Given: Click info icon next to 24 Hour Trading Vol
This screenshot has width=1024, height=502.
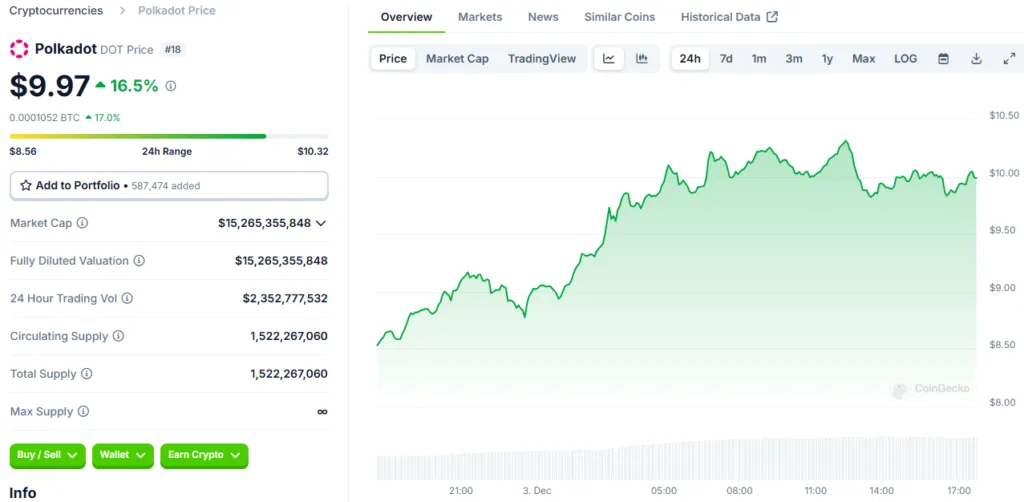Looking at the screenshot, I should click(127, 298).
